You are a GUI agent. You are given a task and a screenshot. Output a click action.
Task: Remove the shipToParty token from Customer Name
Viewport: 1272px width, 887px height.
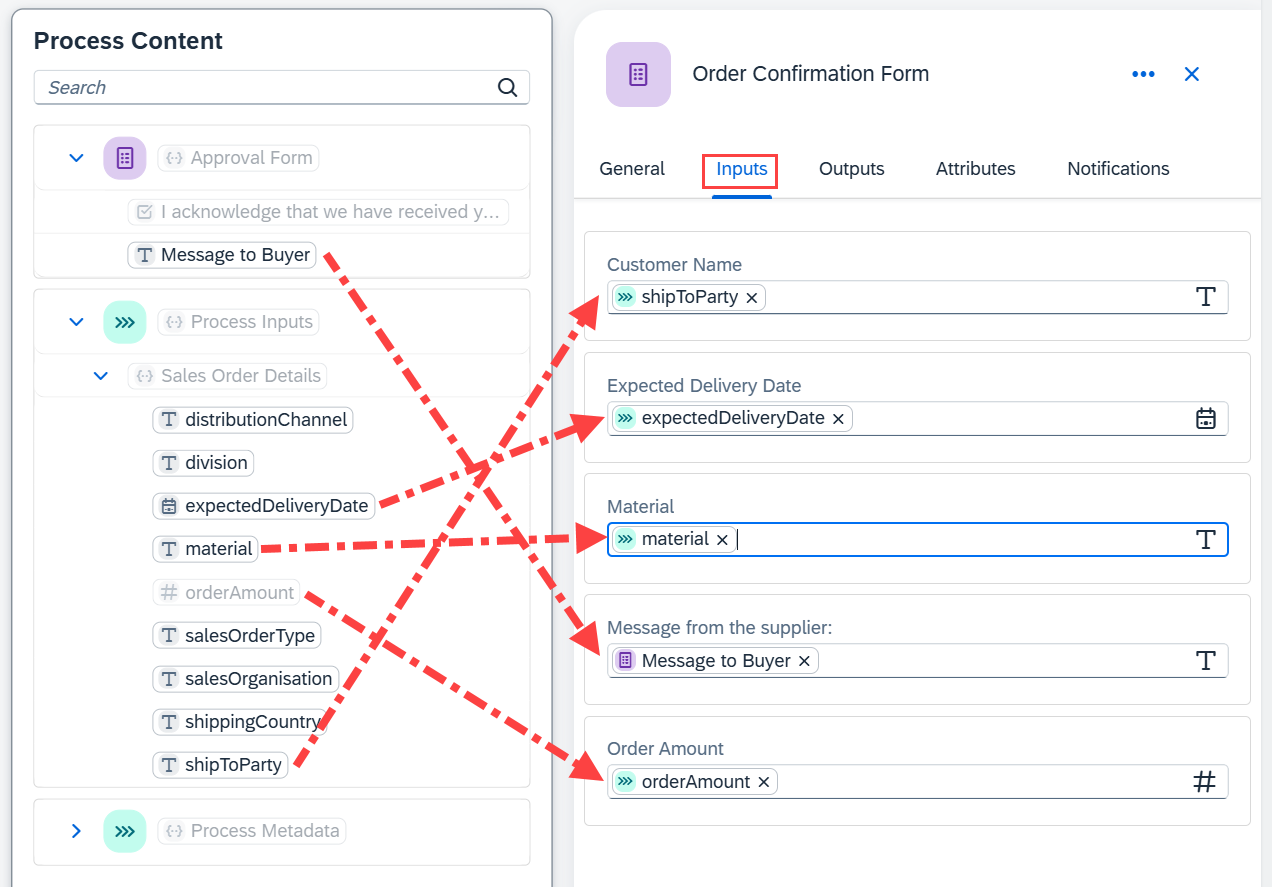tap(752, 298)
